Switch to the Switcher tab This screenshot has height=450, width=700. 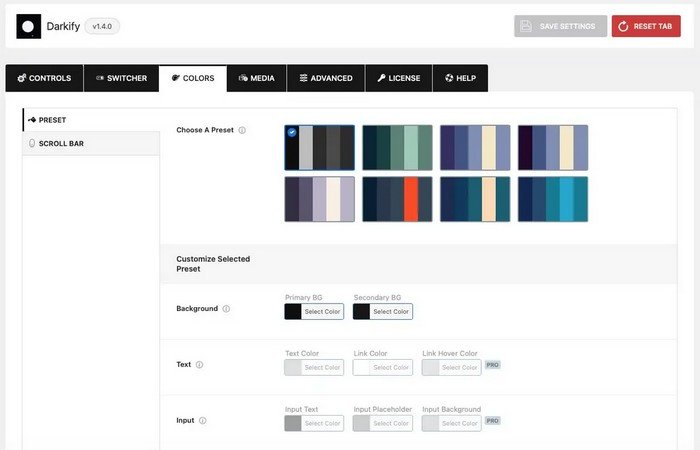(x=121, y=78)
